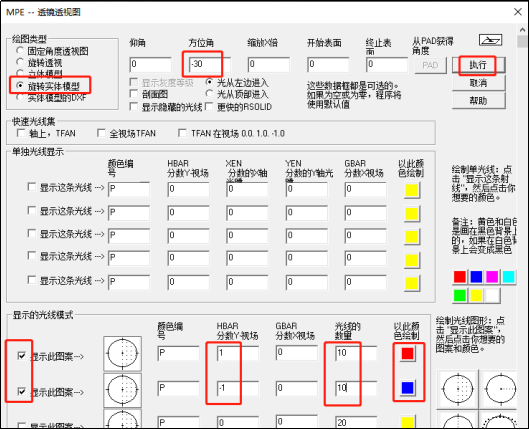Image resolution: width=529 pixels, height=430 pixels.
Task: Pick the horizontal line circle pattern under 绘制光线图形
Action: point(500,389)
